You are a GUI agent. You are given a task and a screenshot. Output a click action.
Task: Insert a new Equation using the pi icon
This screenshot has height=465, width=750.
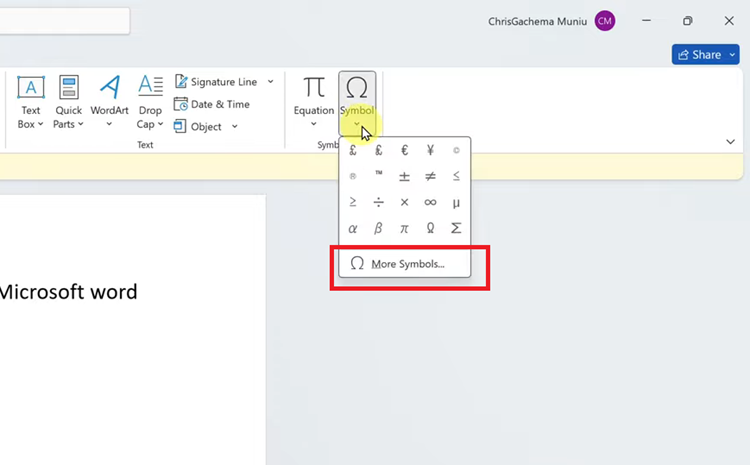click(x=314, y=88)
